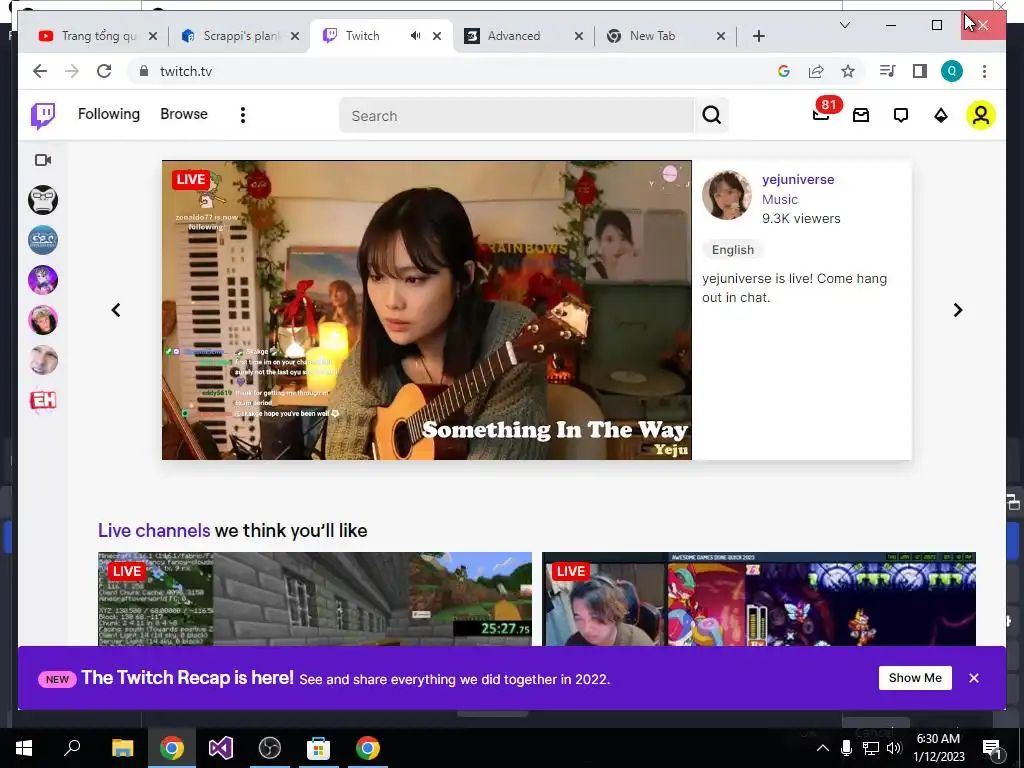Play the featured yejuniverse live stream
This screenshot has width=1024, height=768.
(x=427, y=310)
